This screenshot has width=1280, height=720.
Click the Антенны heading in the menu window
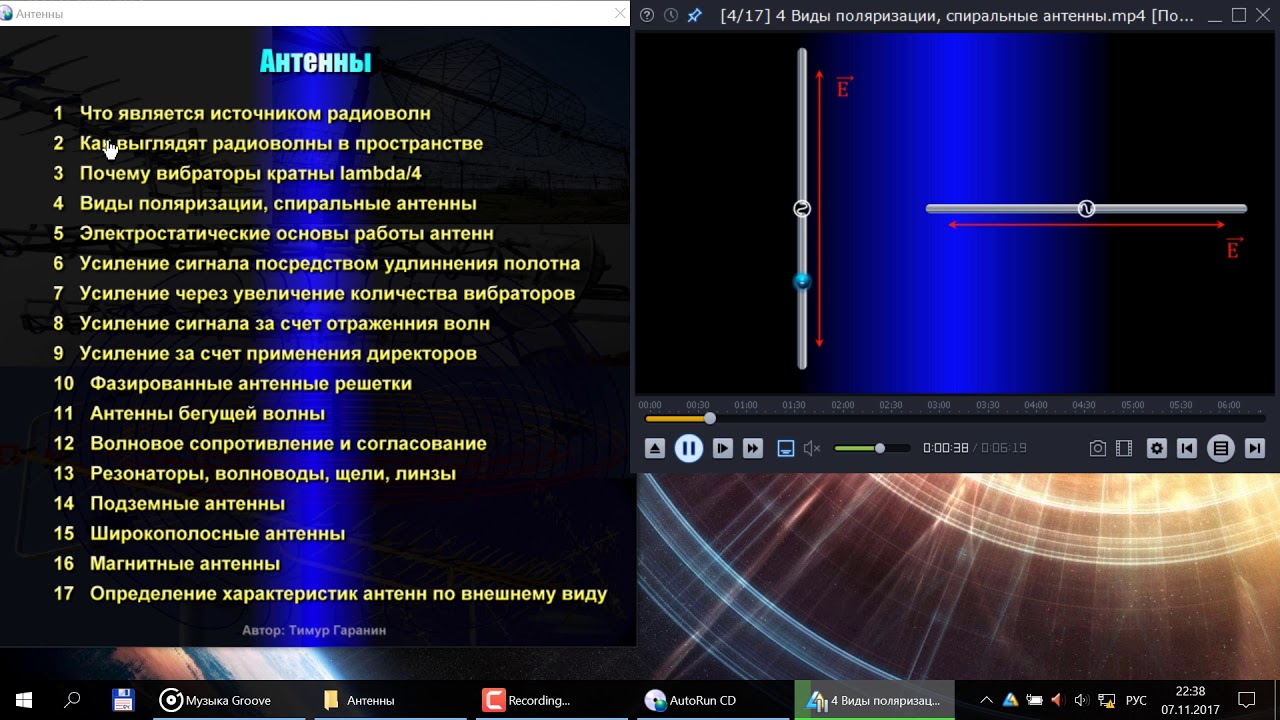[315, 61]
